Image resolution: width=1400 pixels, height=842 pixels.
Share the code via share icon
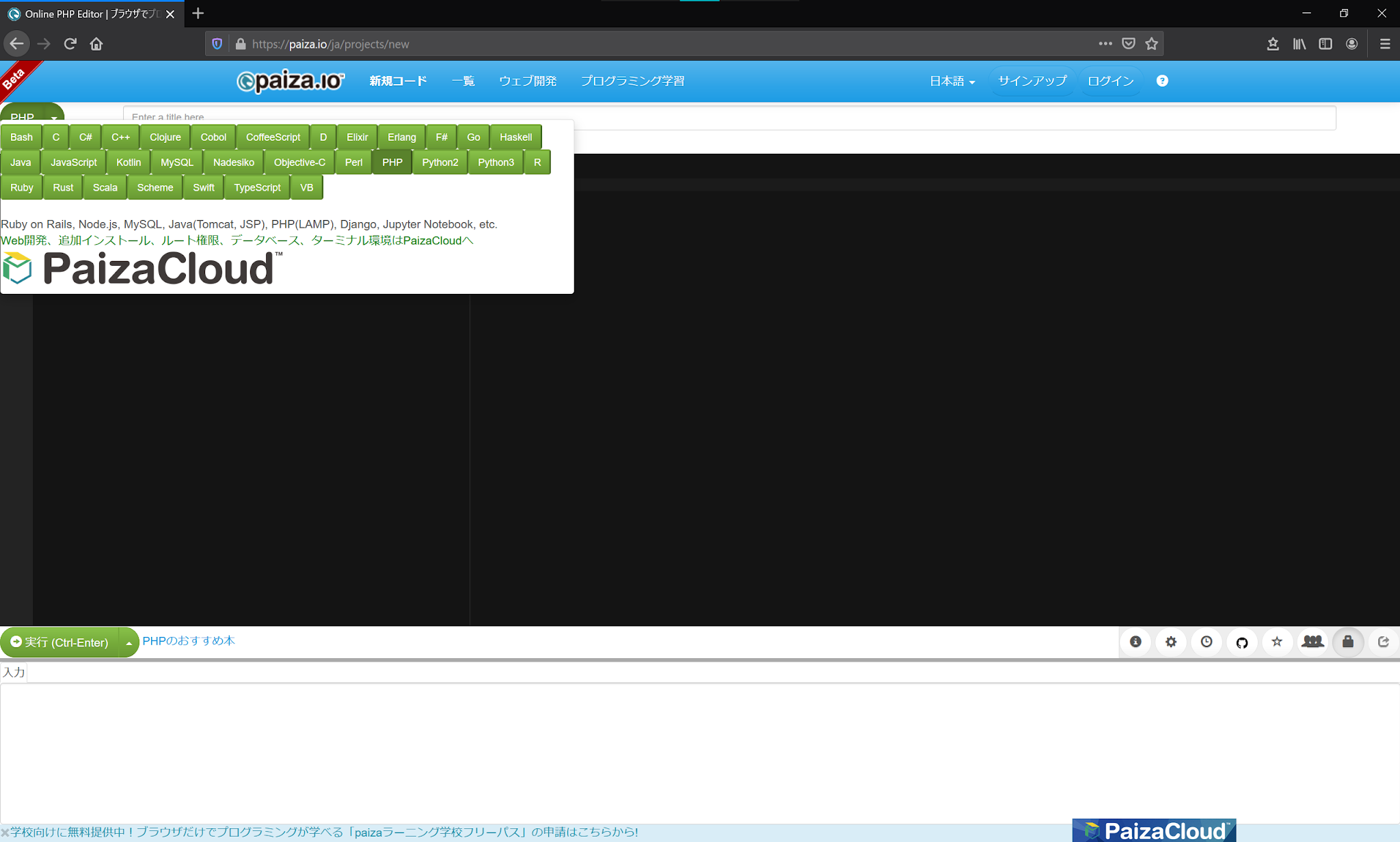1384,642
